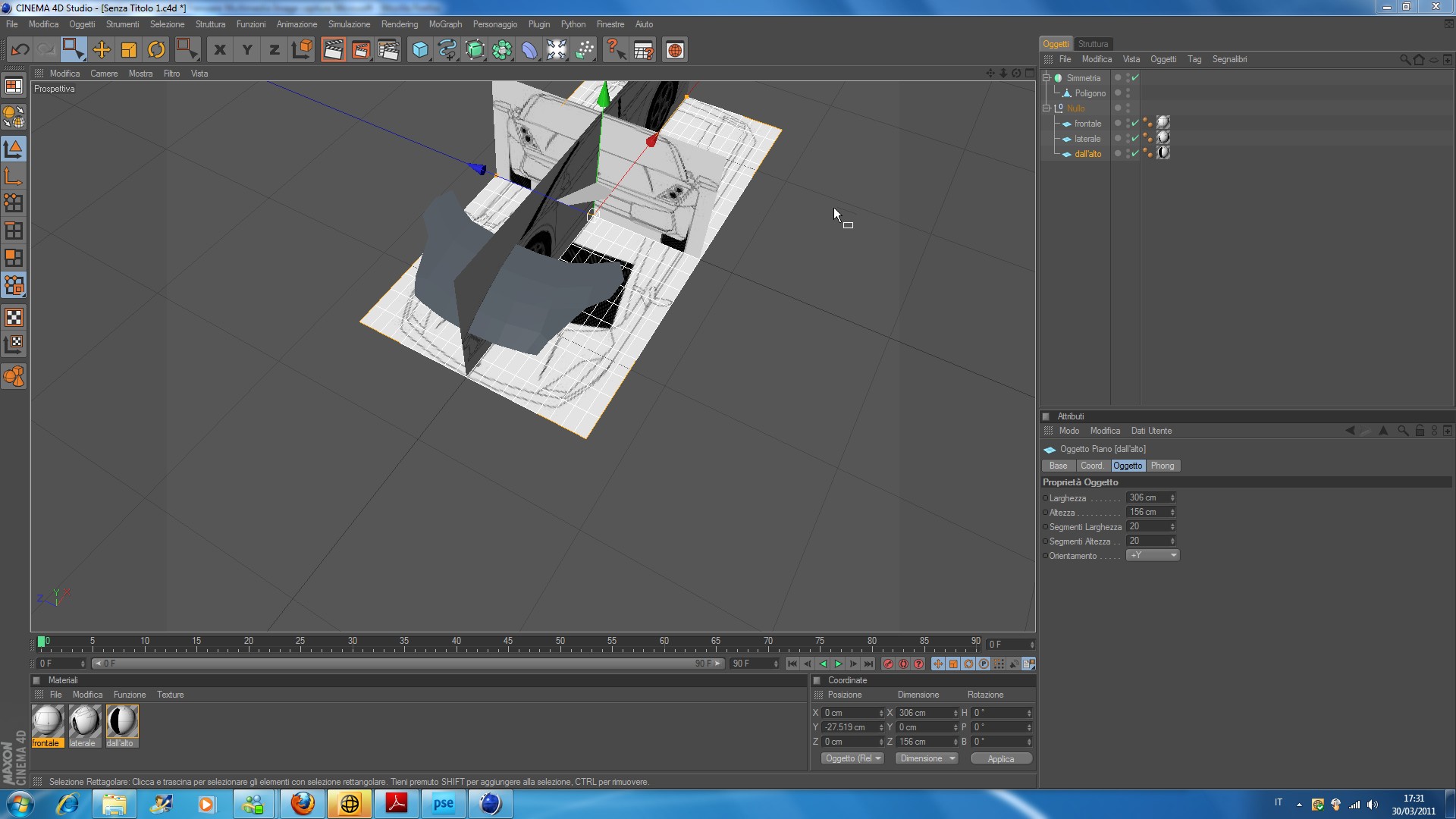
Task: Toggle green checkmark of Simmetria object
Action: (1135, 77)
